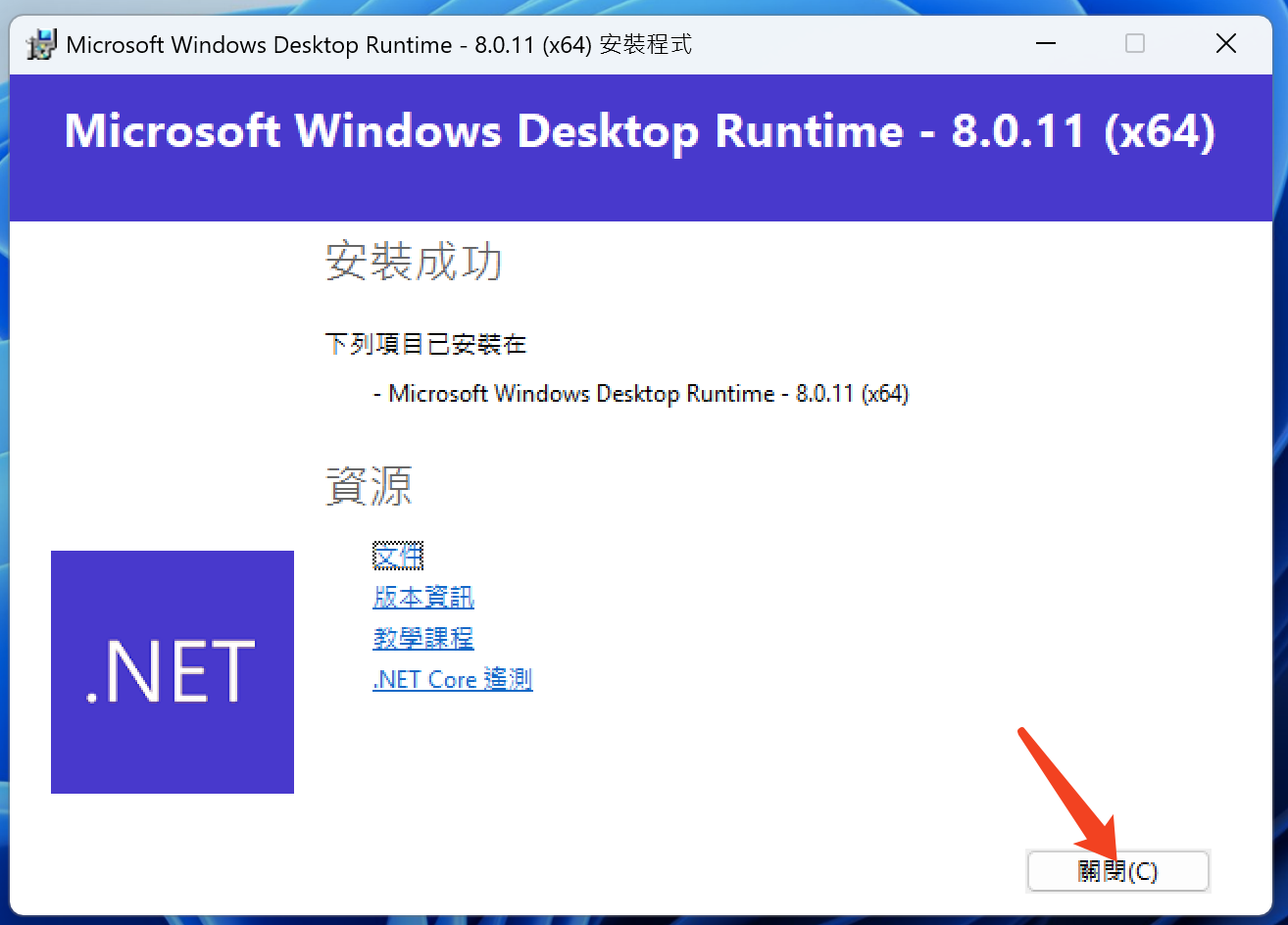The image size is (1288, 925).
Task: Click the installer icon in title bar
Action: click(x=41, y=44)
